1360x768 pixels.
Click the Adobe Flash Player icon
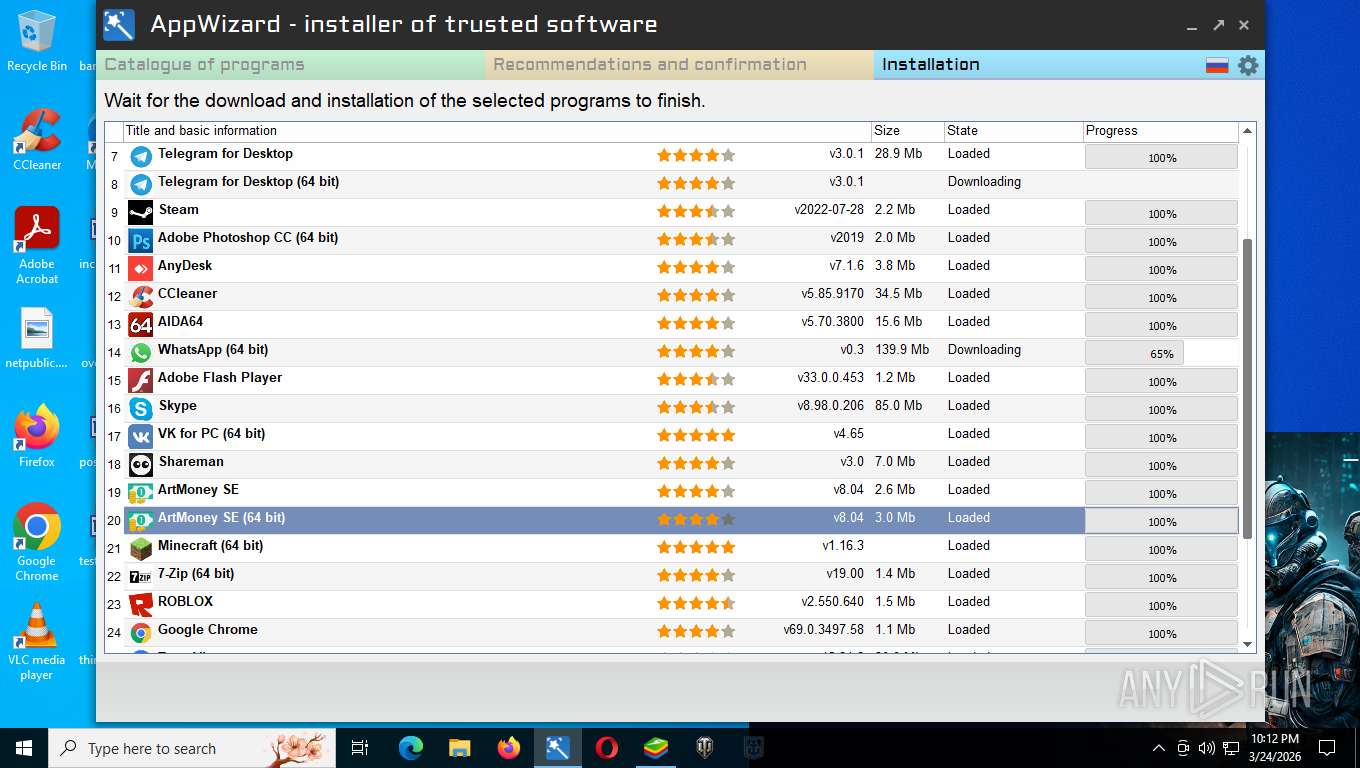(141, 380)
